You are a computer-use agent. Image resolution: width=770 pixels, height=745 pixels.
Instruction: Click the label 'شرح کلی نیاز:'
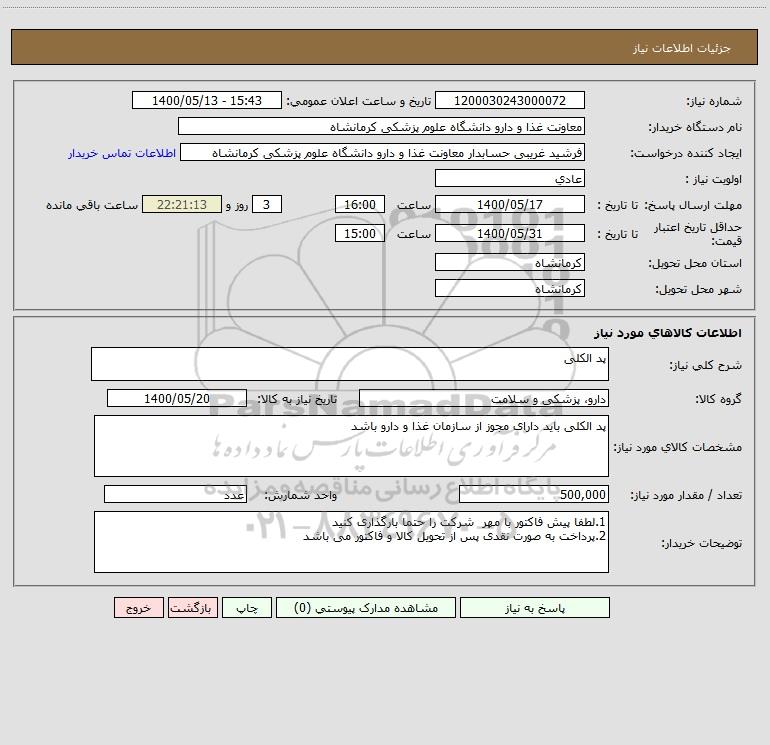point(706,365)
